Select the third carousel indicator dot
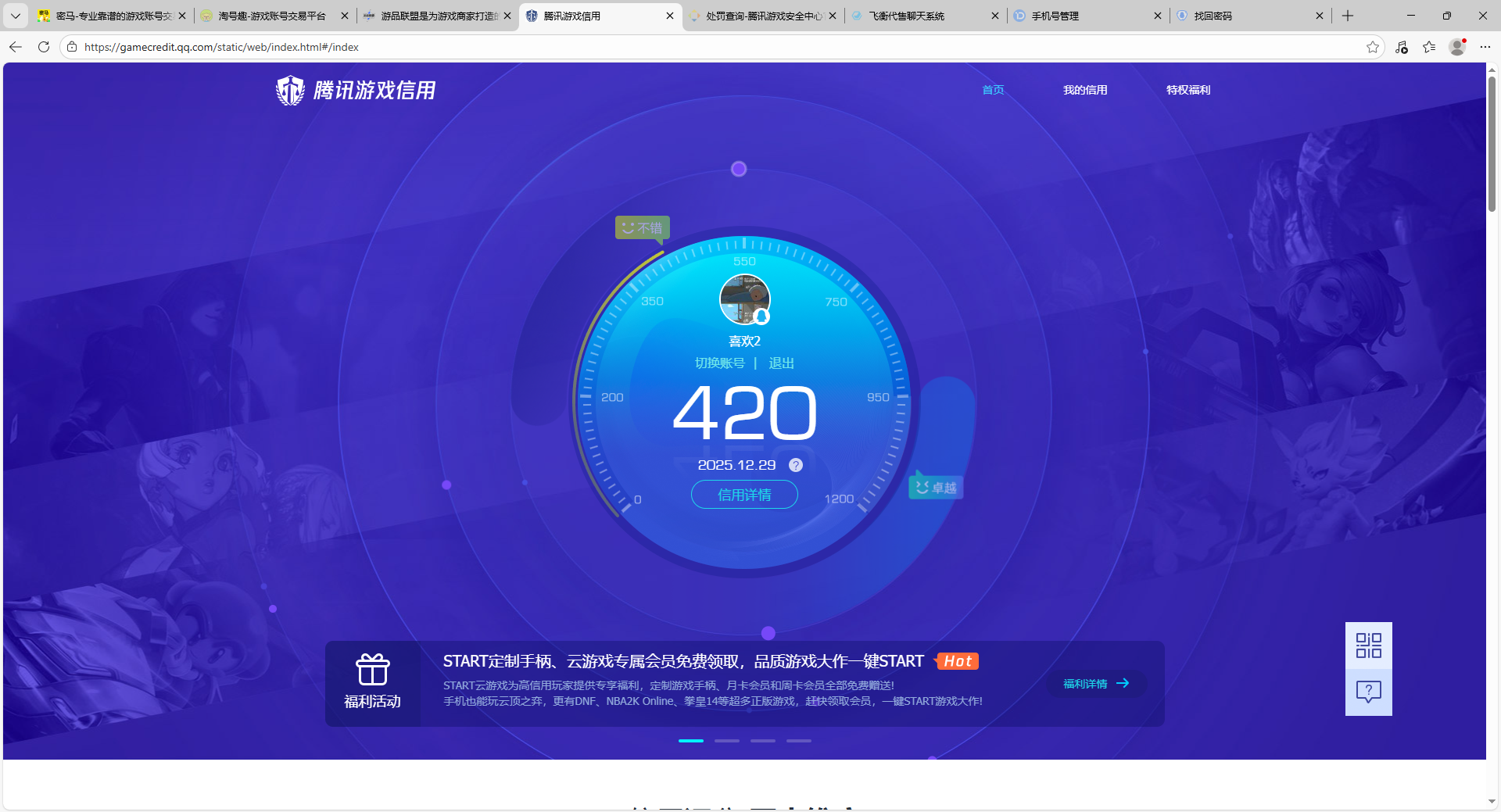The width and height of the screenshot is (1501, 812). (x=762, y=741)
